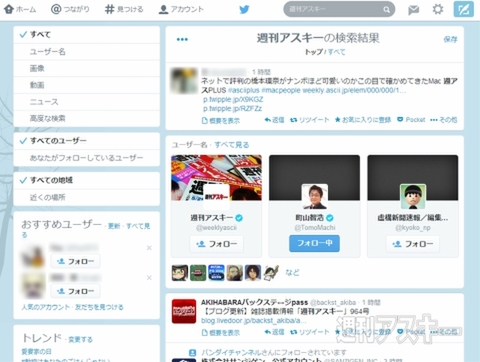
Task: Click など after the avatar row
Action: (292, 272)
